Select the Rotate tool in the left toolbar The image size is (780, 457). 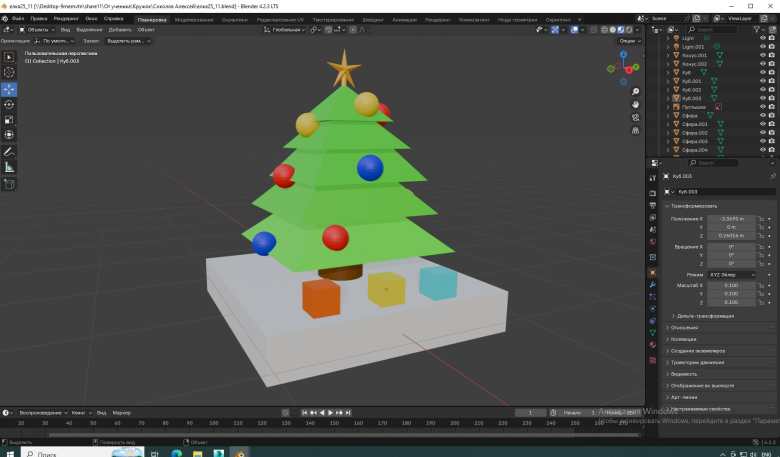(10, 104)
